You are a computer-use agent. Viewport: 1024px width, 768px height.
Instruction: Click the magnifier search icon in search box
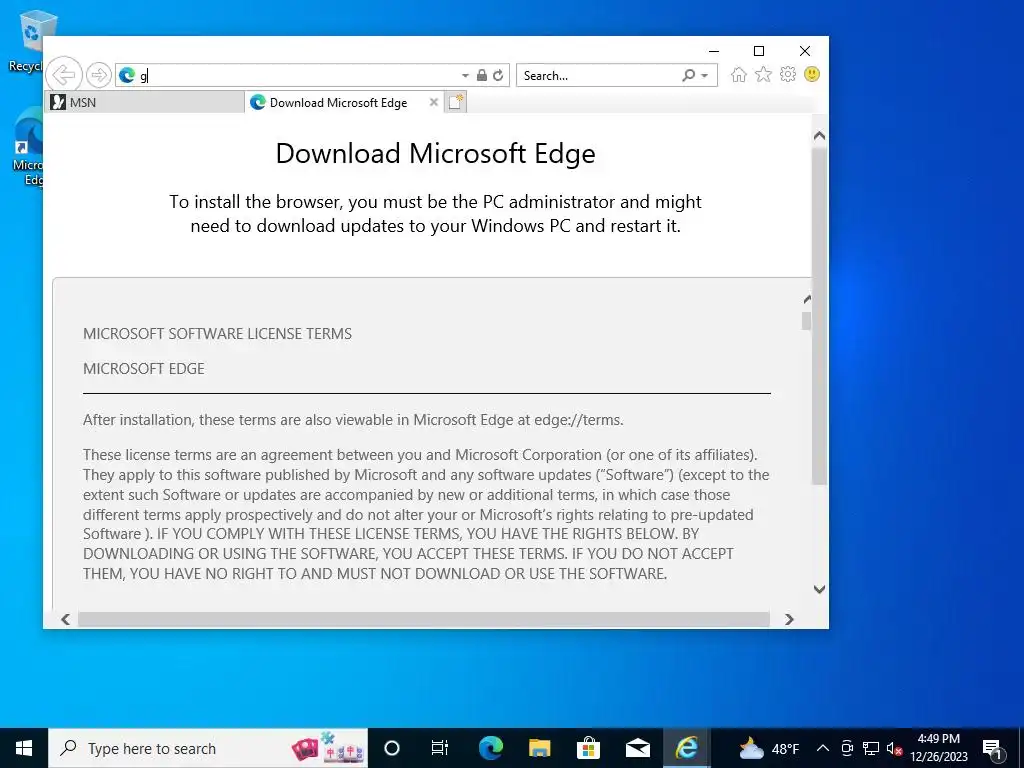point(688,75)
